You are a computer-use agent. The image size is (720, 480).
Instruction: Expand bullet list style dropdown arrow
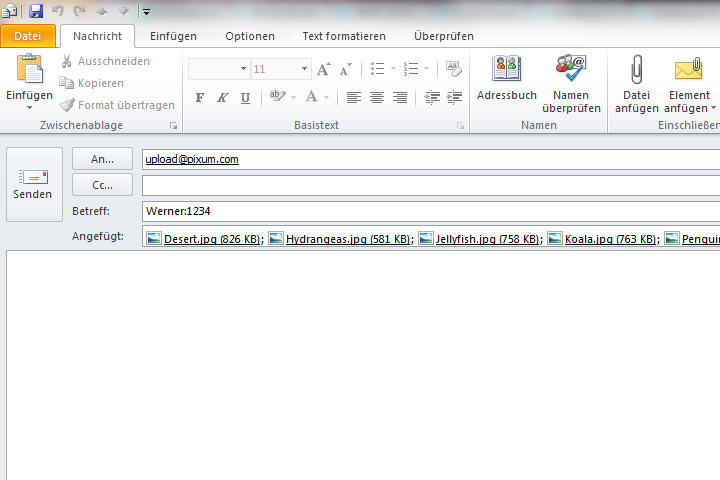pyautogui.click(x=394, y=69)
